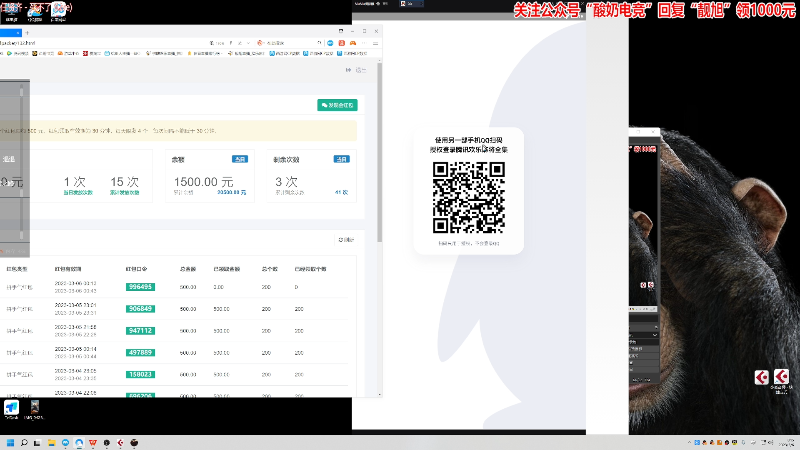Screen dimensions: 800x450
Task: Click the scroll-down arrow of browser page
Action: tap(380, 394)
